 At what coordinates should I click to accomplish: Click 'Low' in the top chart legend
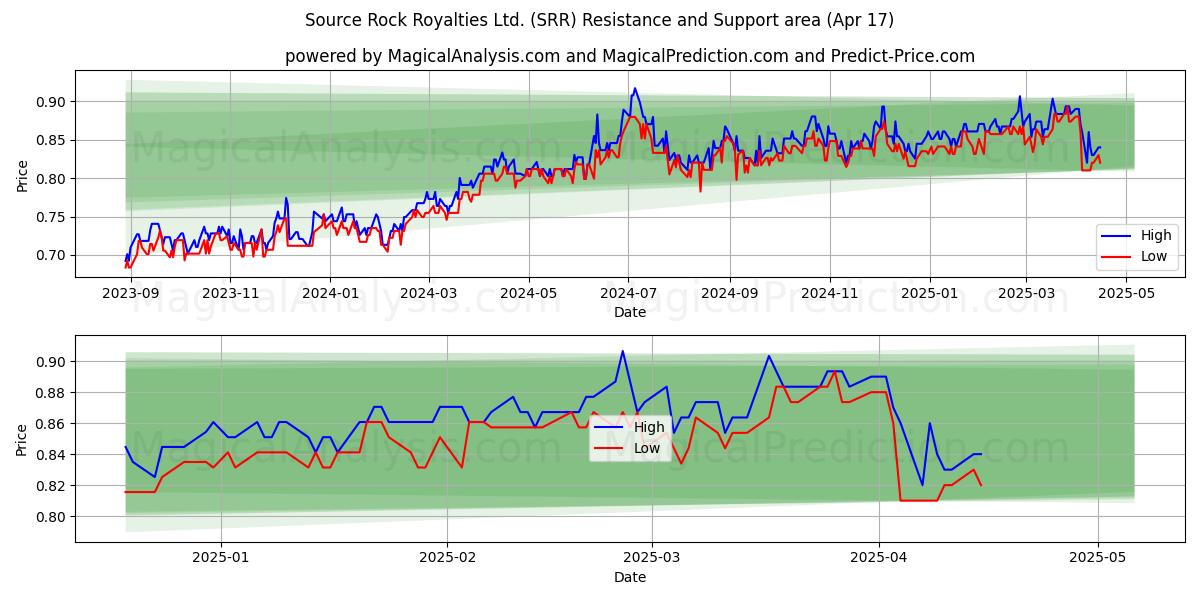pyautogui.click(x=1153, y=256)
